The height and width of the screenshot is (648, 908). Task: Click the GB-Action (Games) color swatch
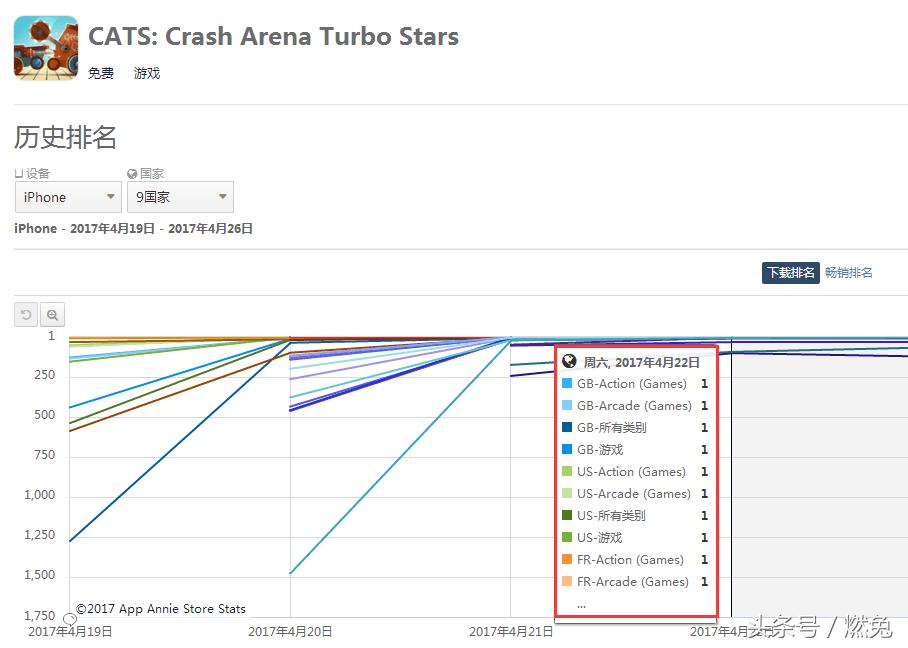coord(567,384)
